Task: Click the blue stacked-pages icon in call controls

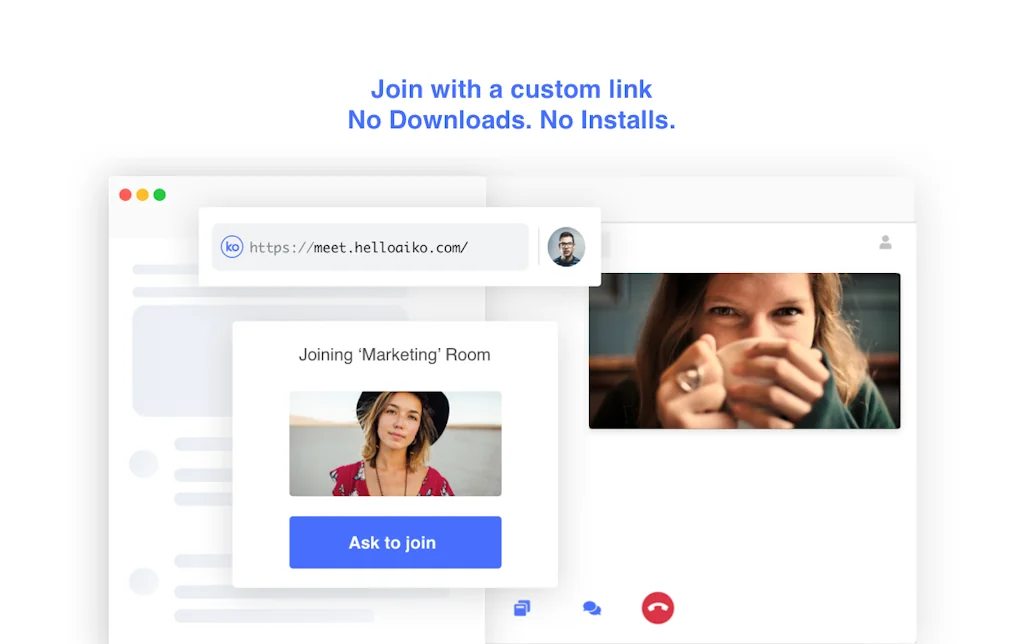Action: (522, 608)
